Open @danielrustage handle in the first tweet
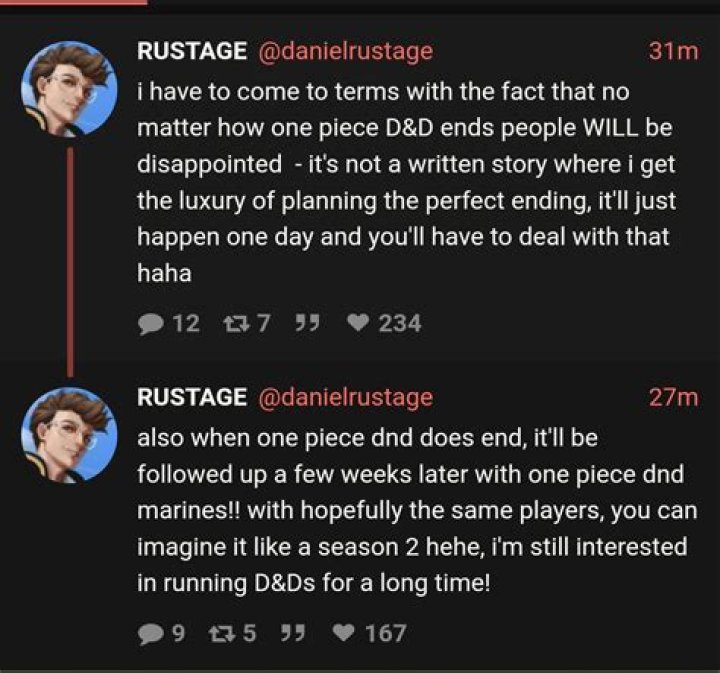The width and height of the screenshot is (720, 673). pyautogui.click(x=345, y=52)
